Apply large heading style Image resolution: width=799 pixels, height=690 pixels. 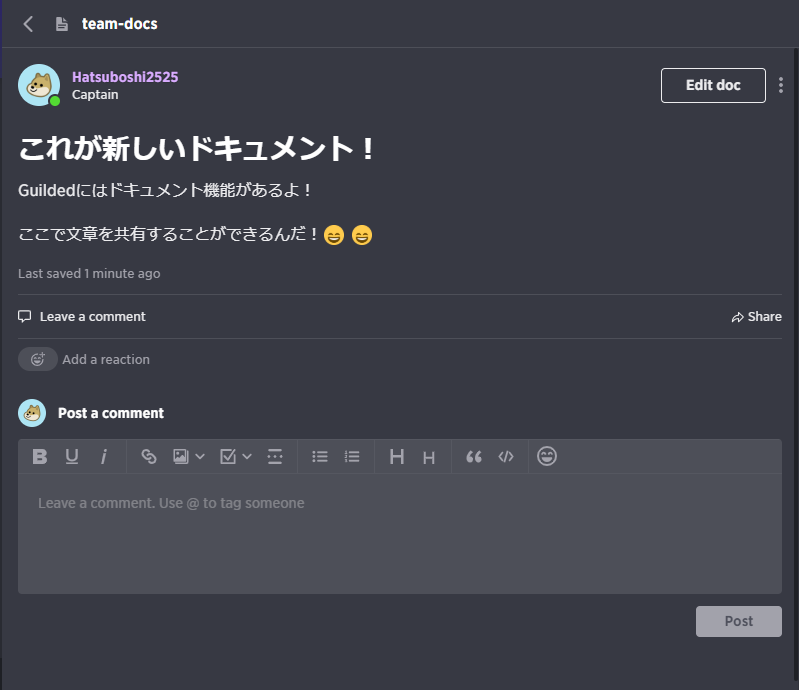click(397, 457)
